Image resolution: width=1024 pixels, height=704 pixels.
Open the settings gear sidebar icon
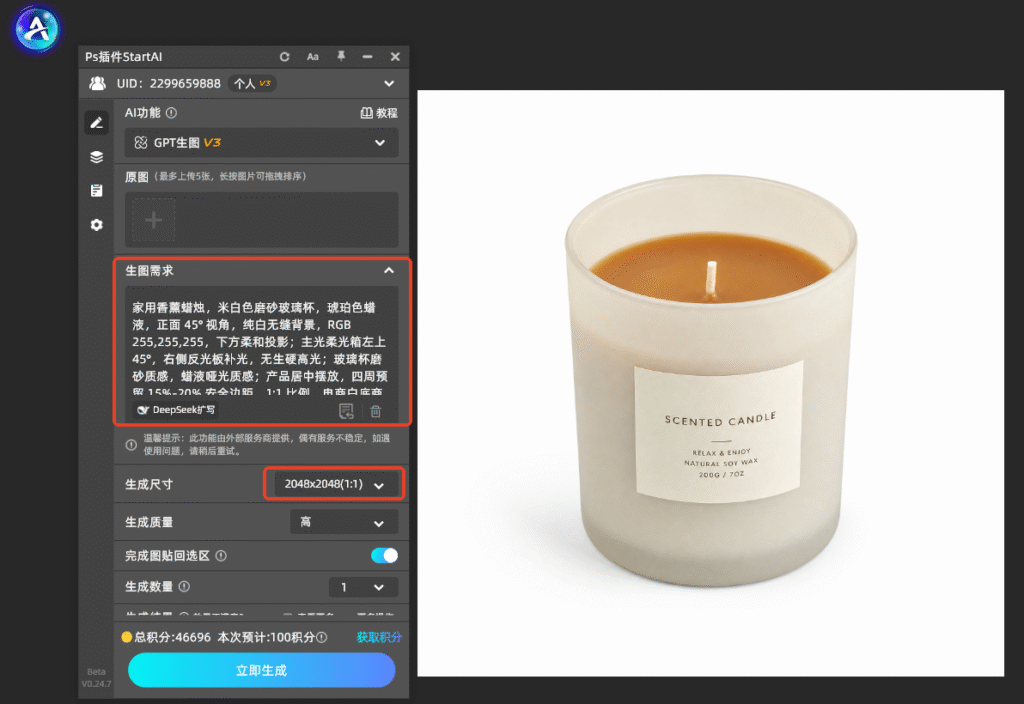[x=97, y=225]
